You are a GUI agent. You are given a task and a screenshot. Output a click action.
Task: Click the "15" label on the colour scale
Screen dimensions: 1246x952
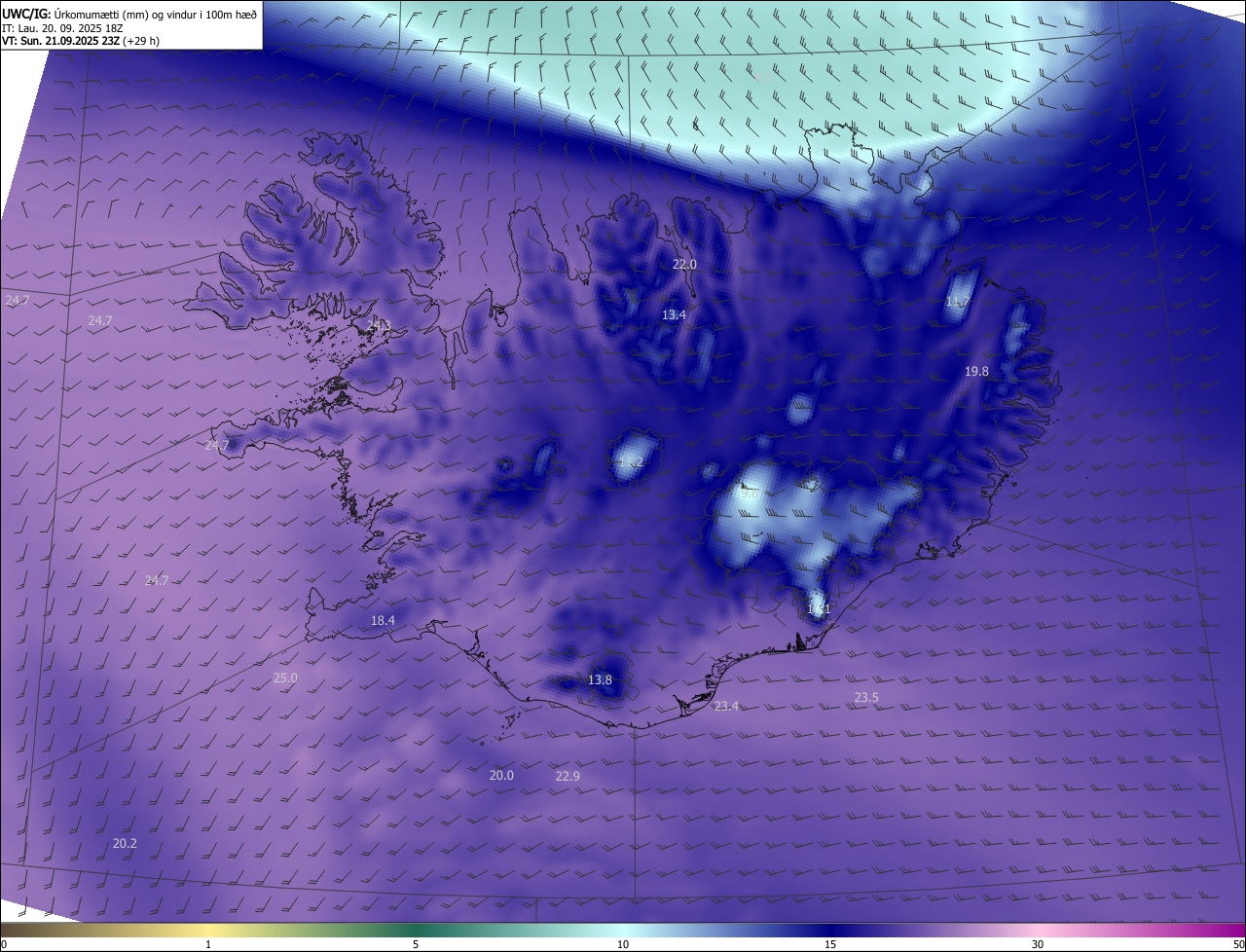coord(830,944)
